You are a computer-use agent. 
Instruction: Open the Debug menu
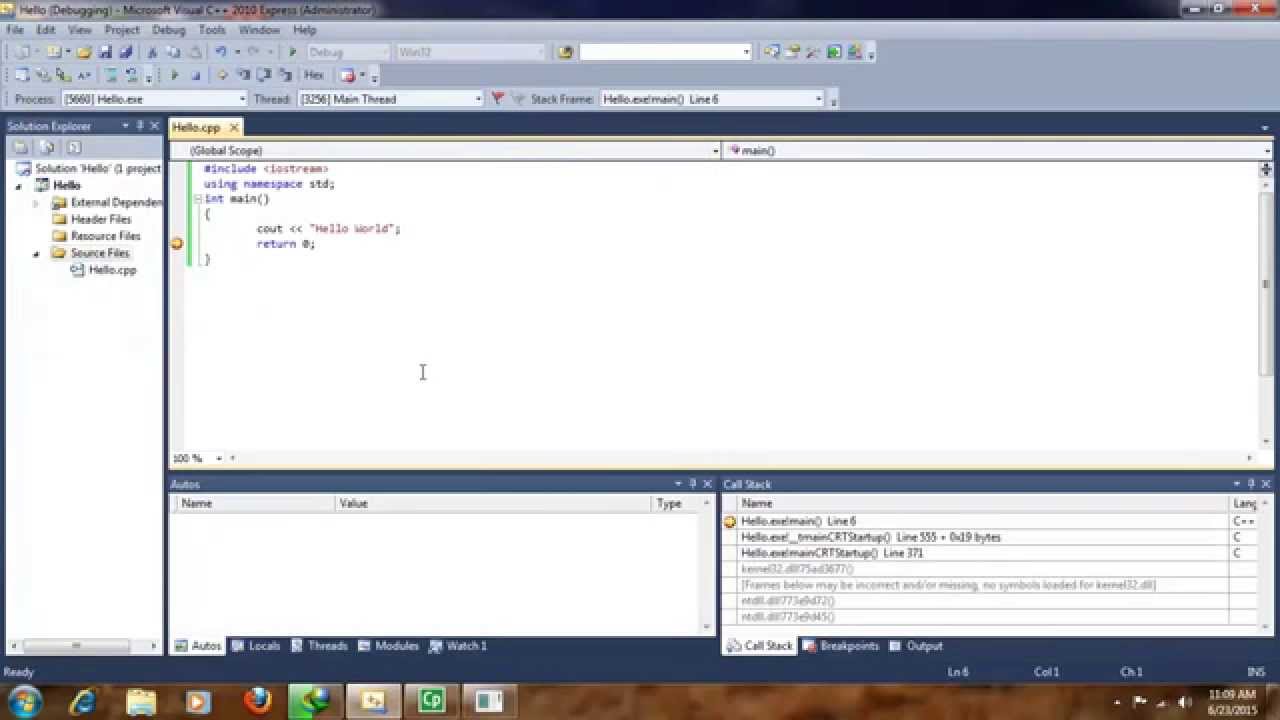pyautogui.click(x=168, y=30)
